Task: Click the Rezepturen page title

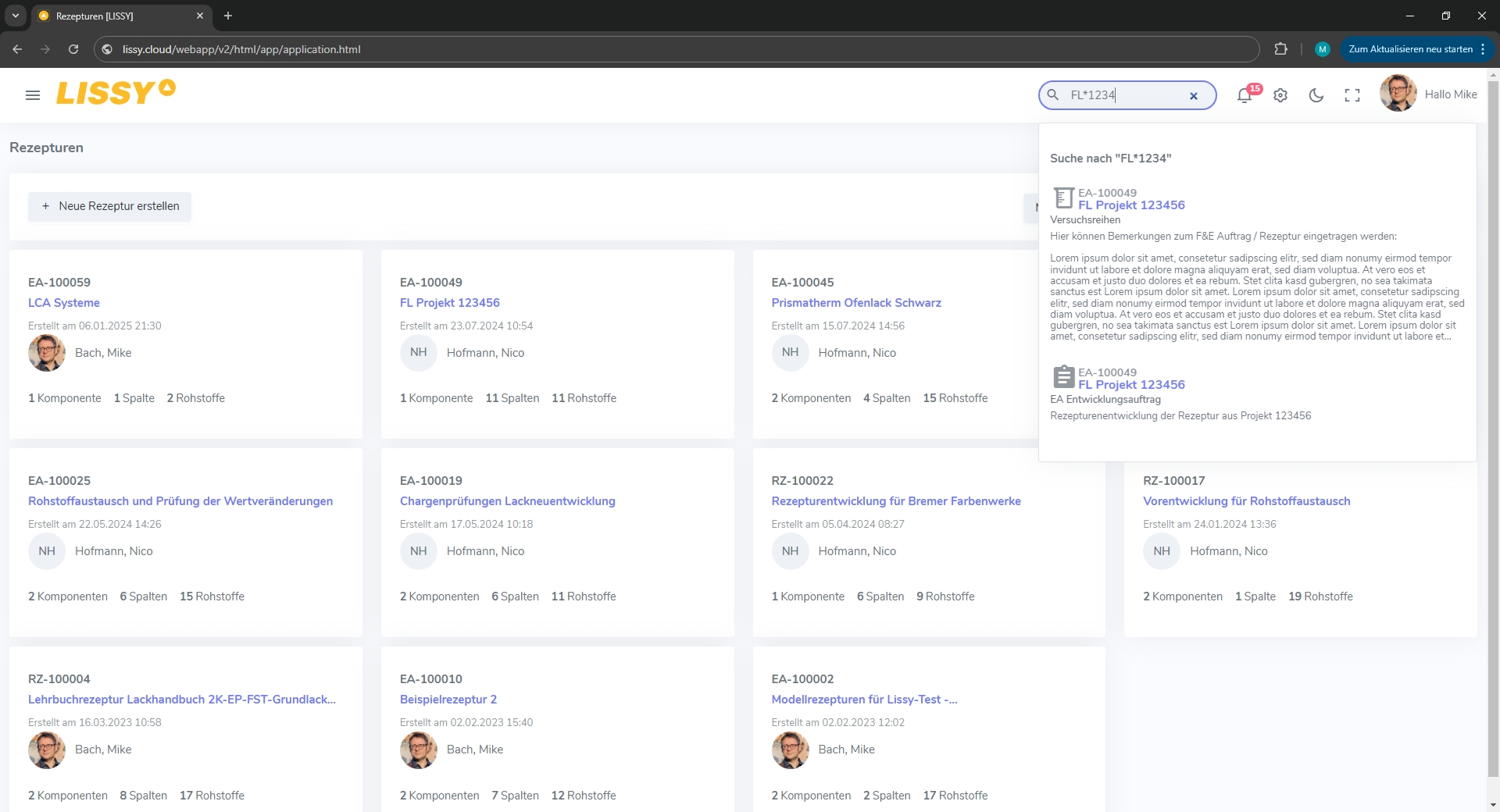Action: (46, 148)
